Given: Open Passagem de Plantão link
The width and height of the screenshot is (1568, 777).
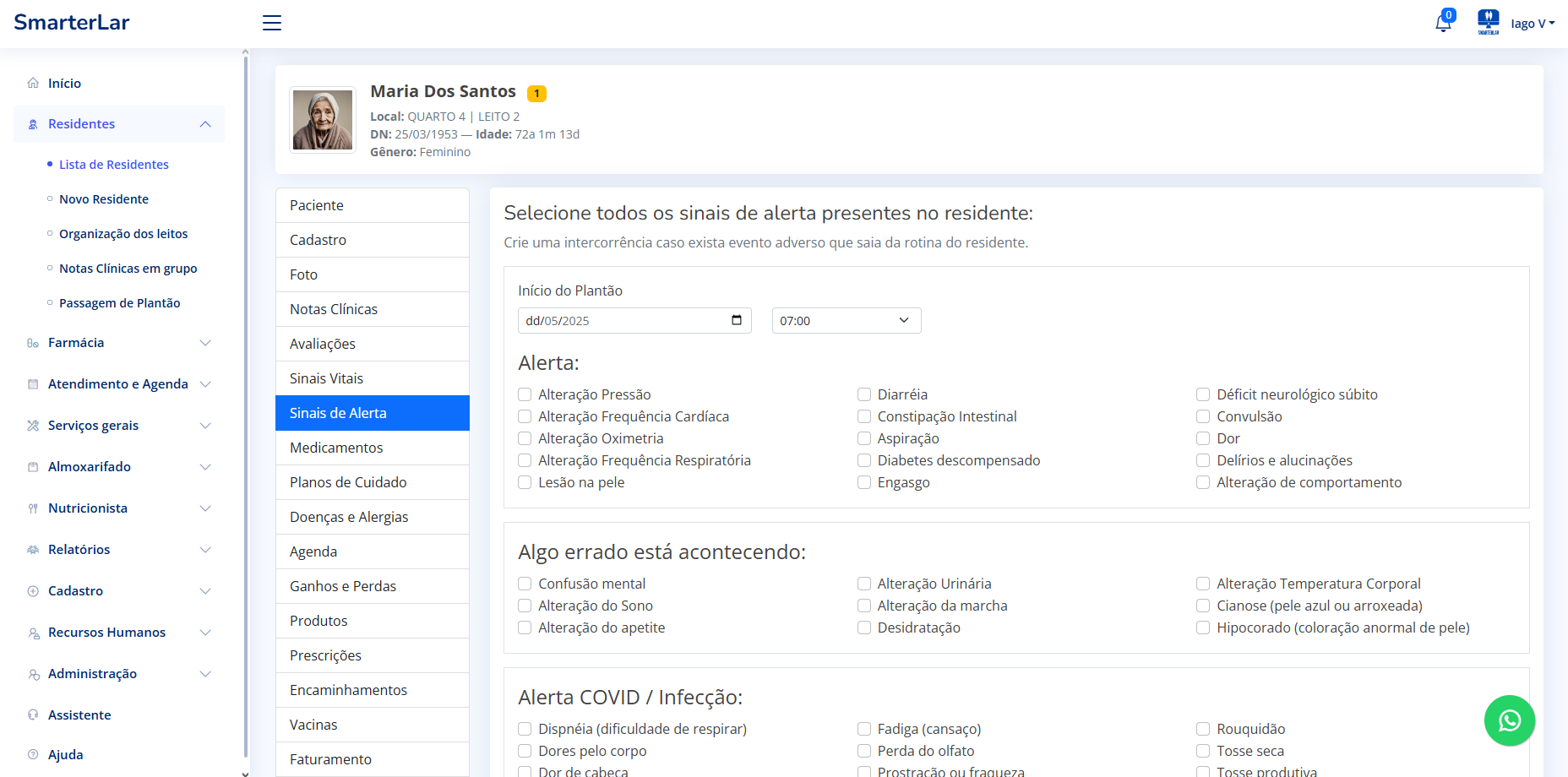Looking at the screenshot, I should click(x=119, y=303).
